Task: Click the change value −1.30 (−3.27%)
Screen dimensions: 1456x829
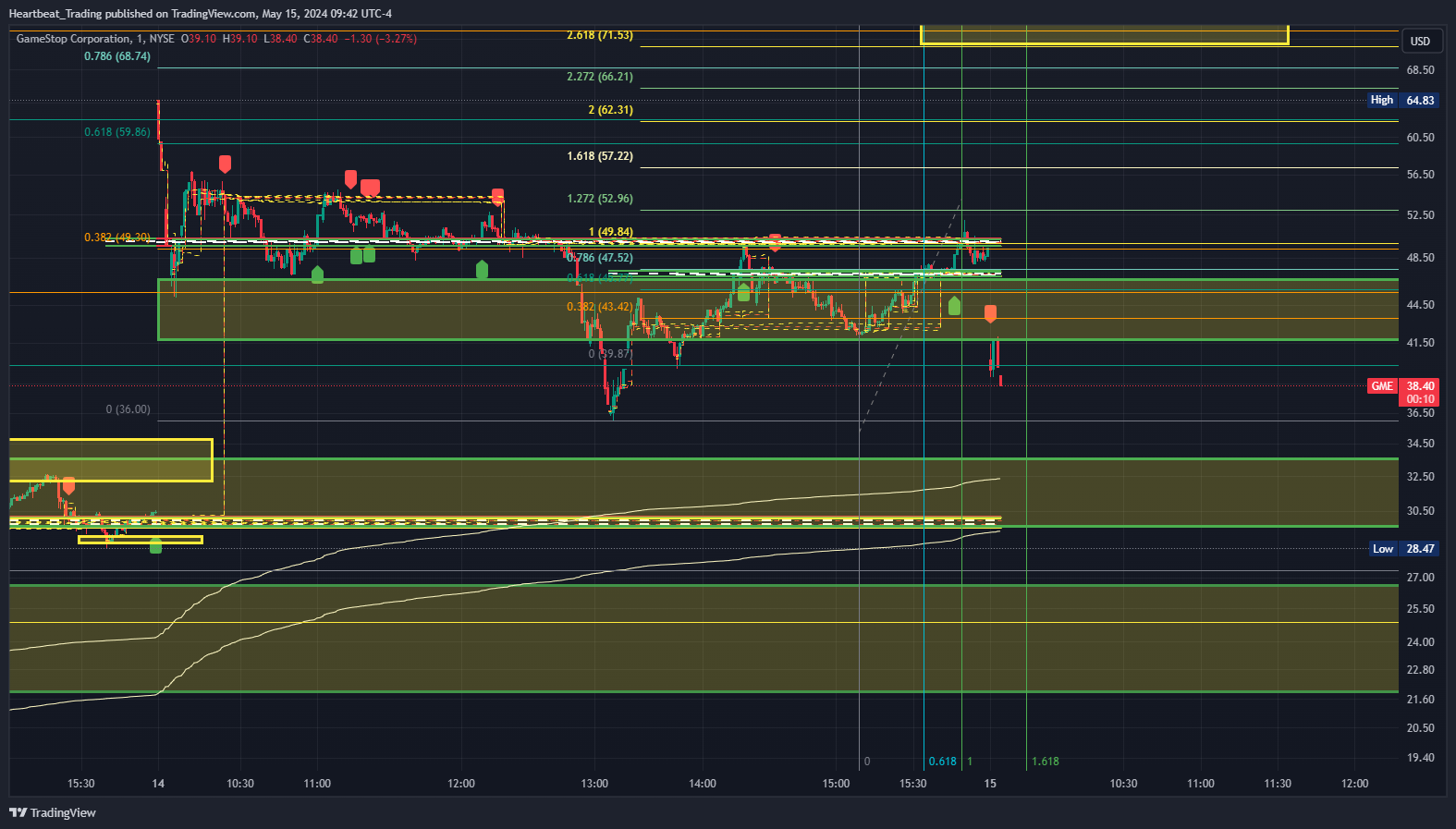Action: pos(381,39)
